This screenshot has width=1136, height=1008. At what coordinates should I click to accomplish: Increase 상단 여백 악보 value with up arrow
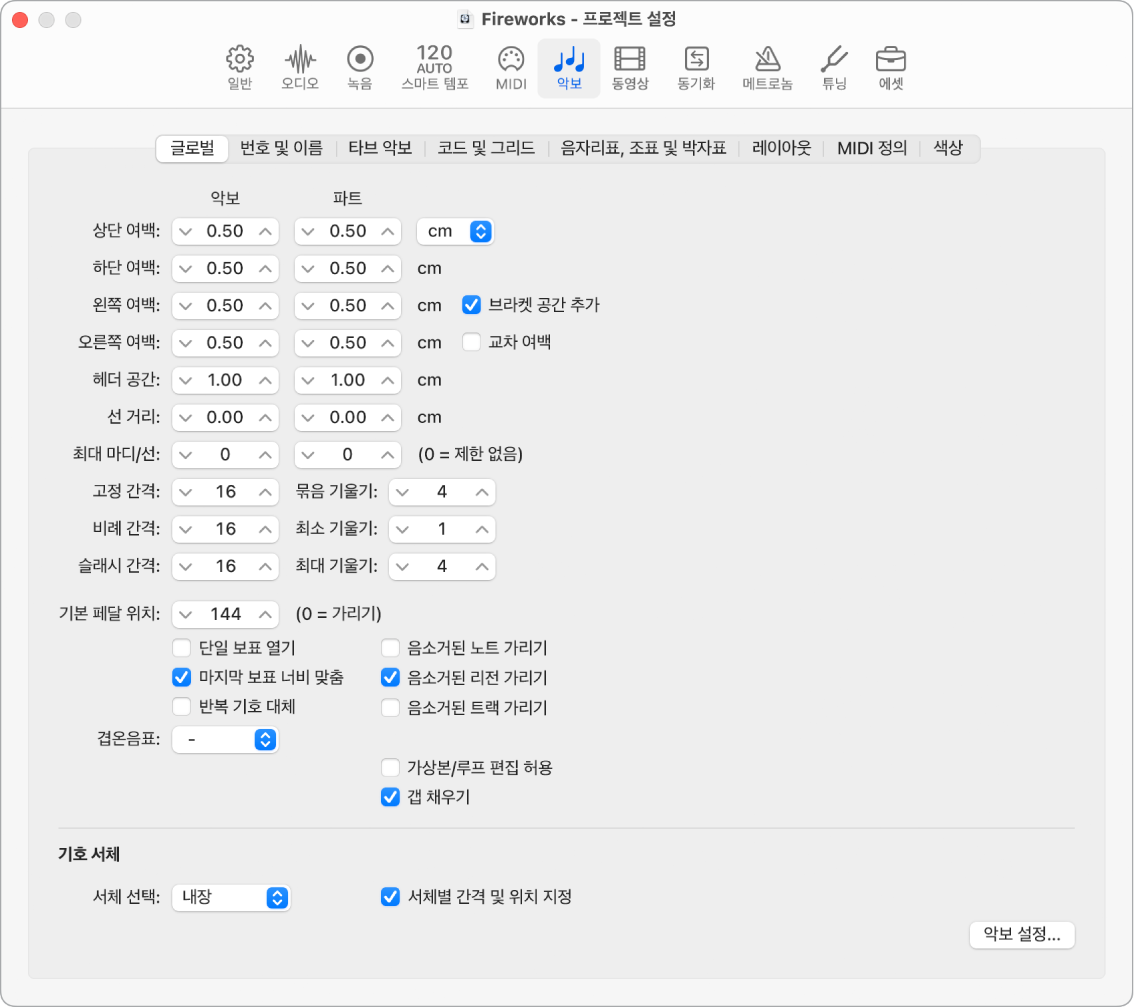[265, 232]
